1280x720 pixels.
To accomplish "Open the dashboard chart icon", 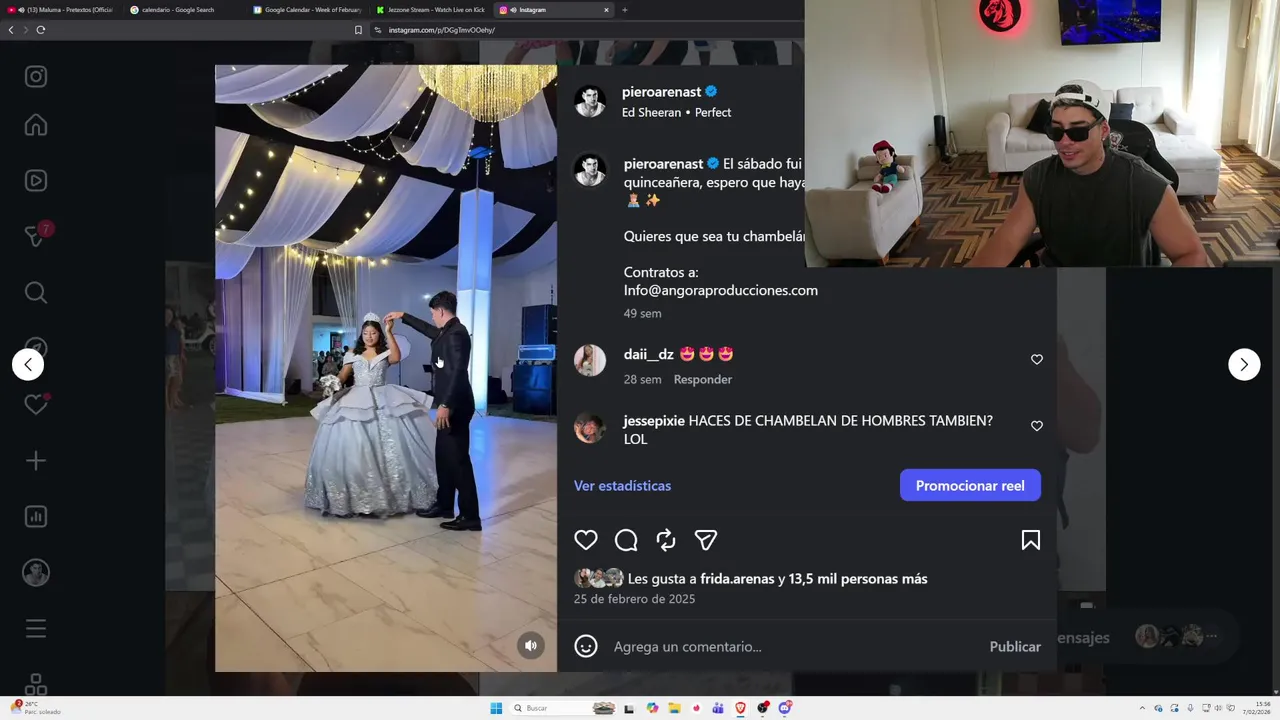I will 36,517.
